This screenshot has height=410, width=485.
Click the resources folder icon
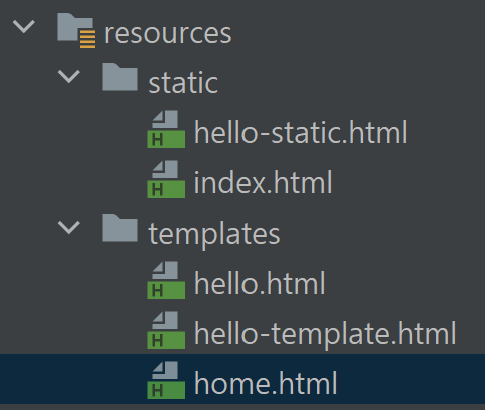[x=76, y=31]
